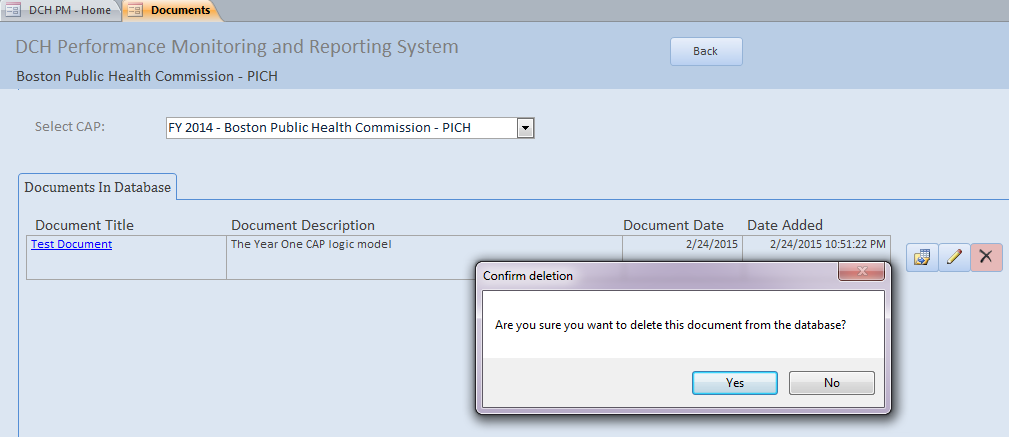This screenshot has height=437, width=1009.
Task: Cancel deletion with the No button
Action: click(831, 383)
